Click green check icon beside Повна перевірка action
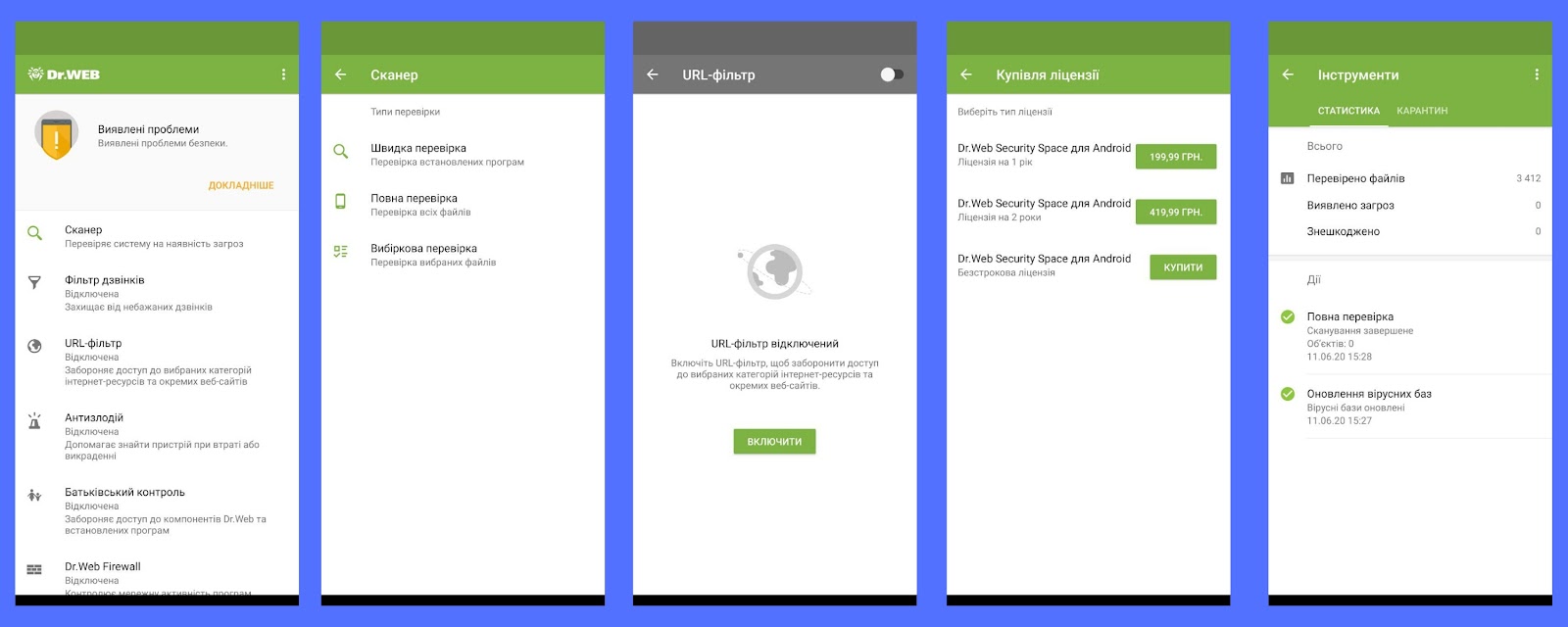The width and height of the screenshot is (1568, 627). [1288, 316]
